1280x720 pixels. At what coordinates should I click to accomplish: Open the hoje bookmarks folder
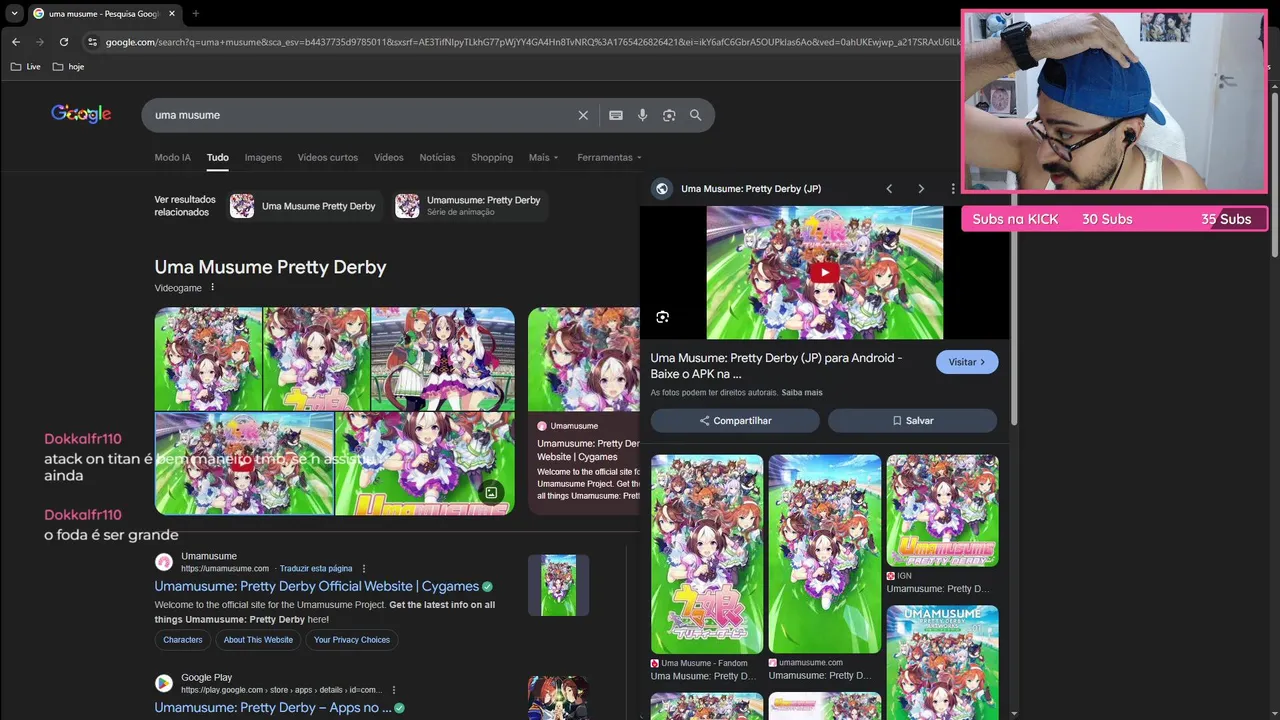(69, 67)
